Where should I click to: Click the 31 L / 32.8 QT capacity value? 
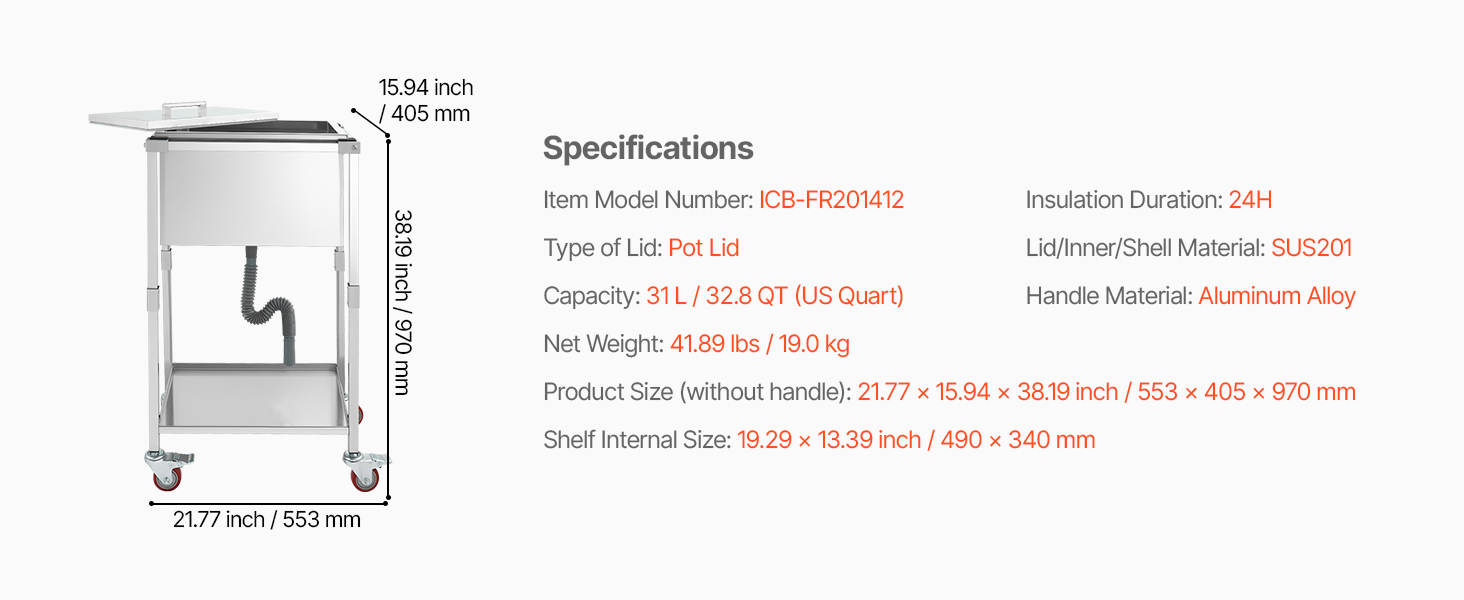coord(775,296)
